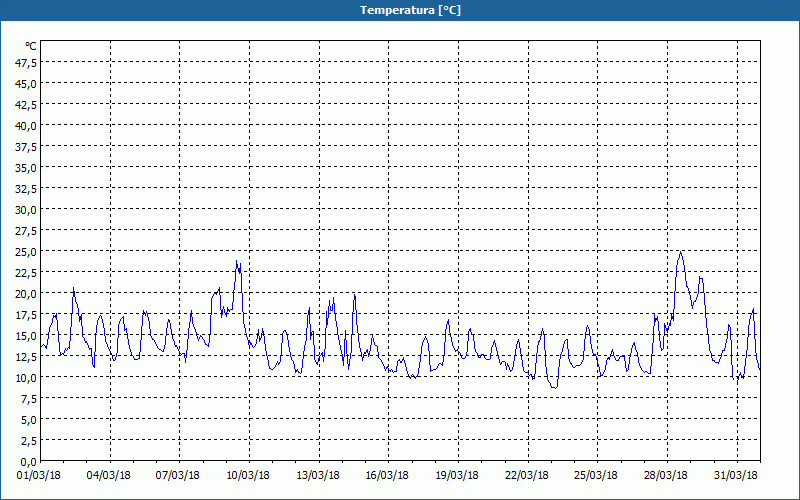The width and height of the screenshot is (800, 500).
Task: Click the 15,0 axis value
Action: (x=27, y=336)
